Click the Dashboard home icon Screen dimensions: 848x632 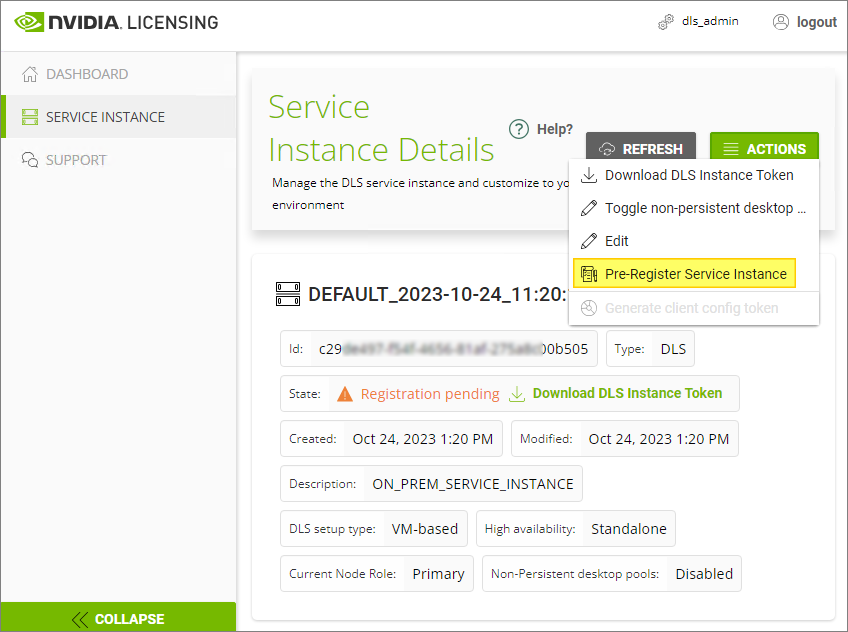(x=29, y=74)
